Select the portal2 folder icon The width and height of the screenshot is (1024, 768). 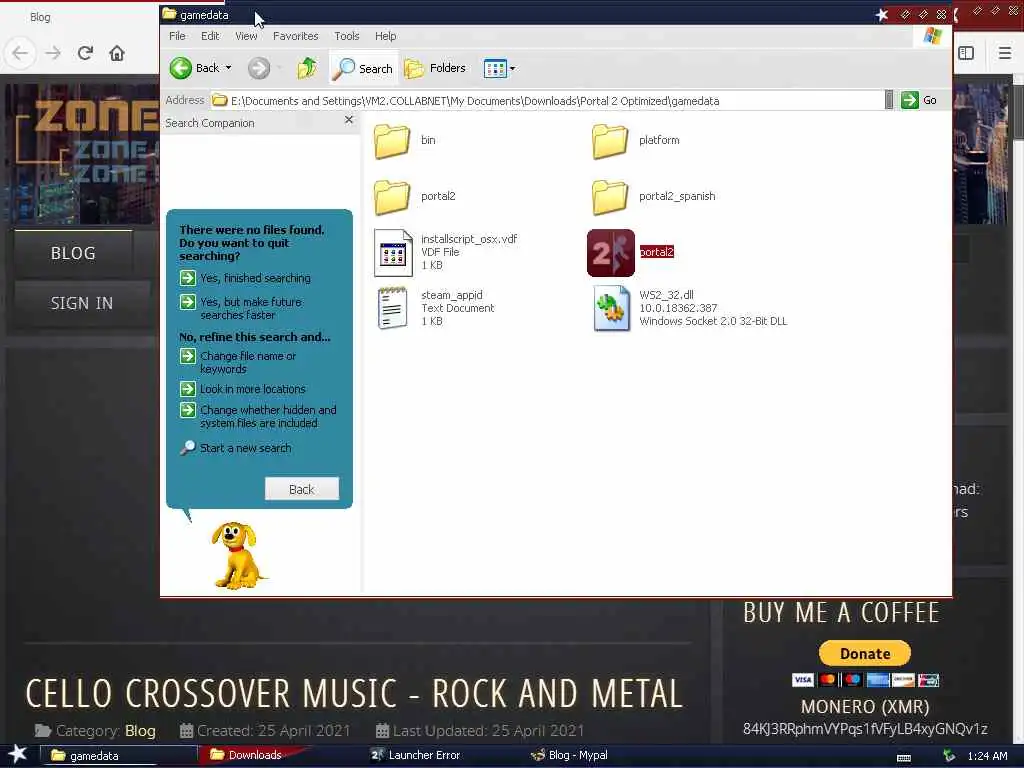click(392, 197)
